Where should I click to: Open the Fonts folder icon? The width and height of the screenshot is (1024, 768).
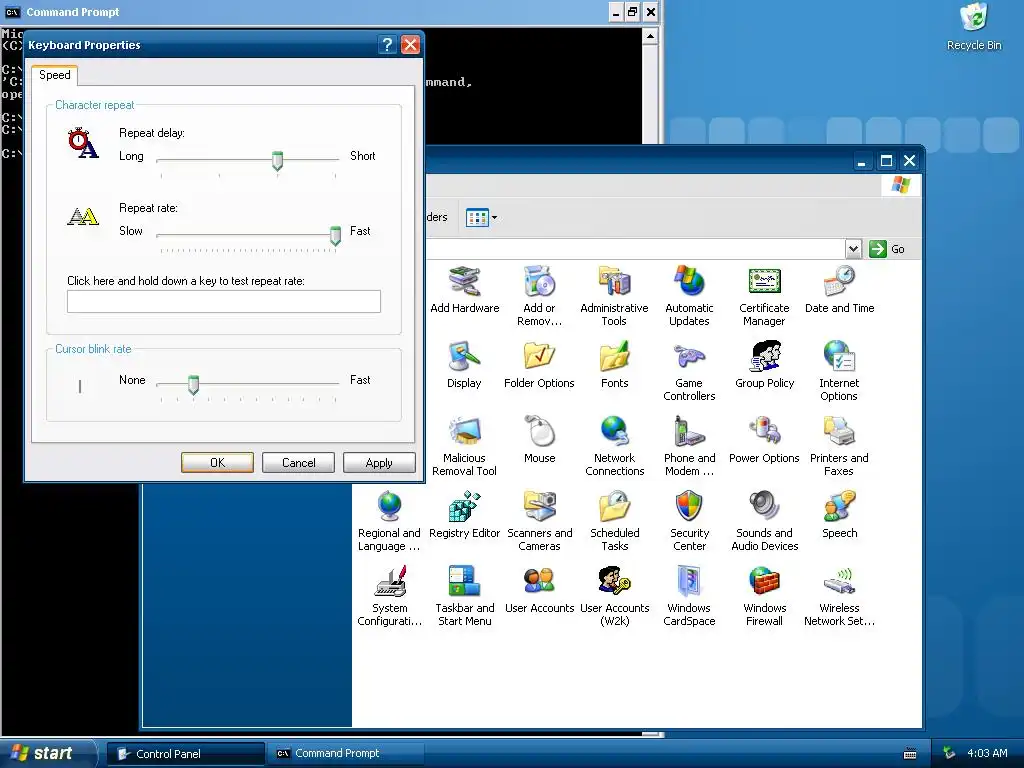coord(615,357)
